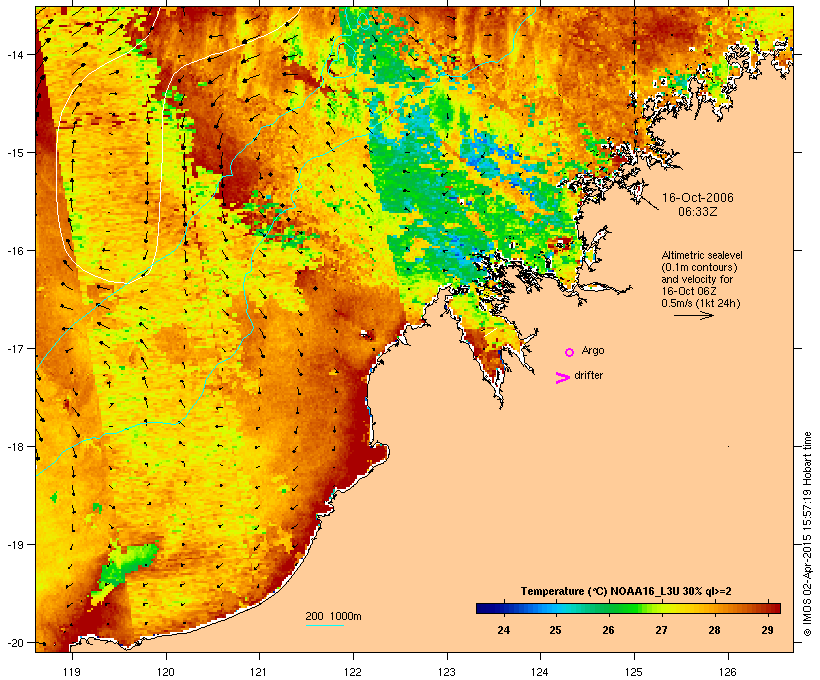Click colorbar value 27
This screenshot has height=680, width=820.
click(662, 630)
